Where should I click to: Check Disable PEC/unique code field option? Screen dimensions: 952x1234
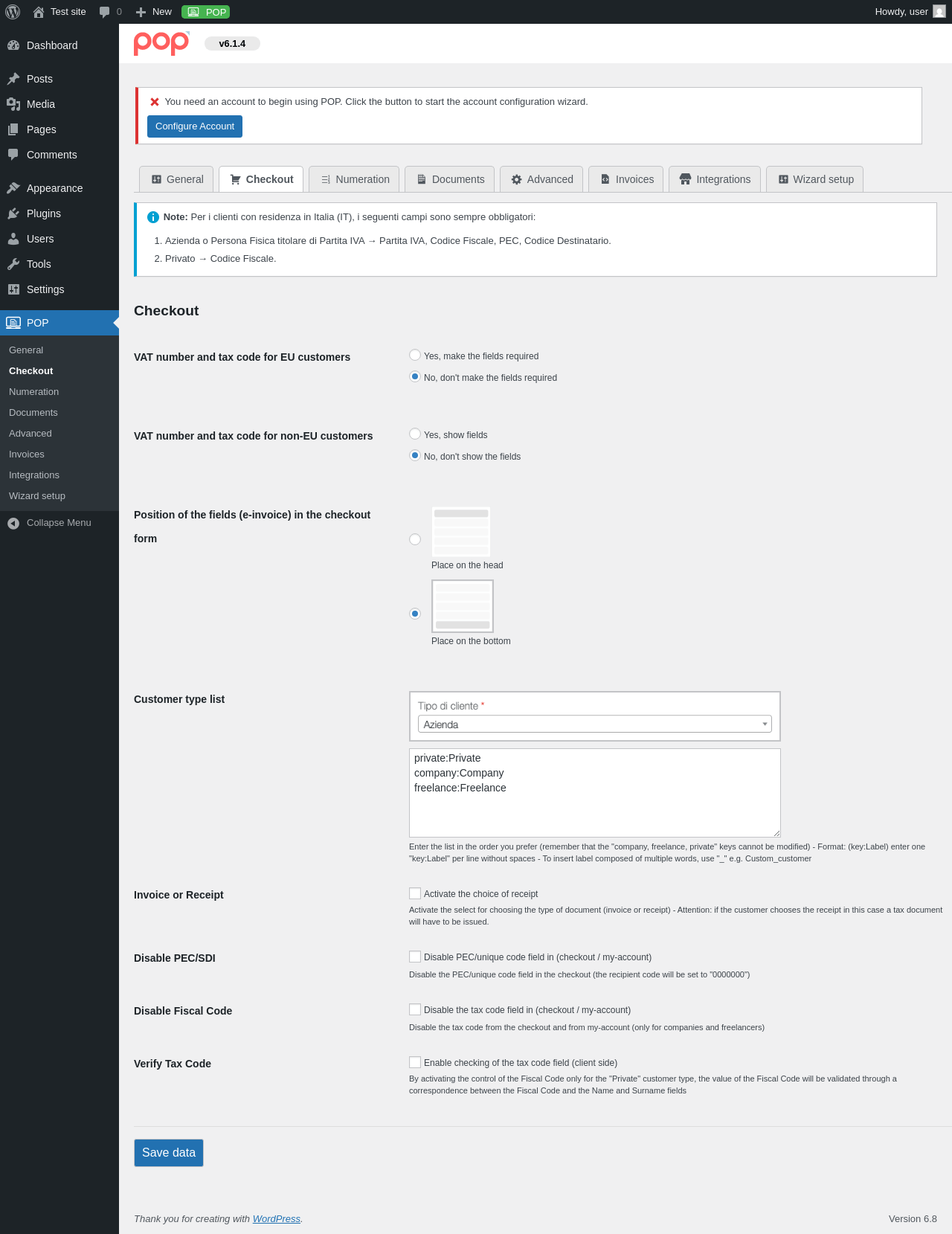(x=415, y=957)
